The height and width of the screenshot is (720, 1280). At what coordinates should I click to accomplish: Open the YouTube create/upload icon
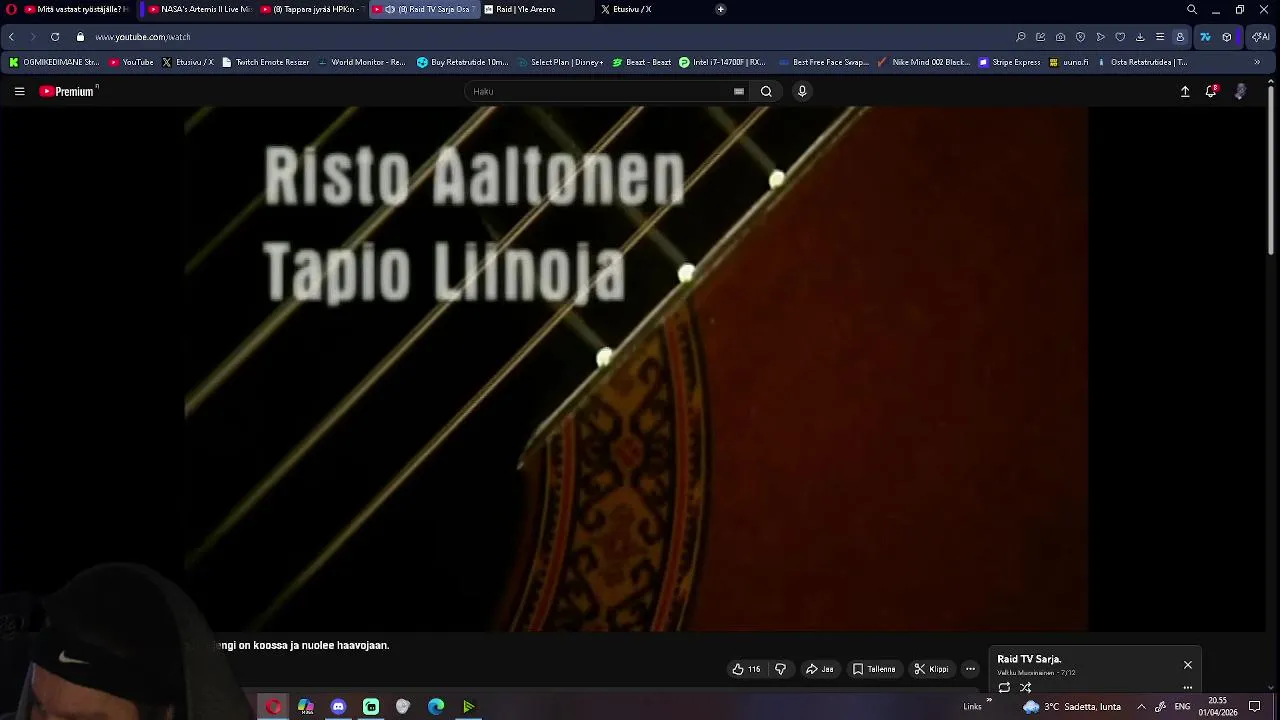pos(1185,91)
